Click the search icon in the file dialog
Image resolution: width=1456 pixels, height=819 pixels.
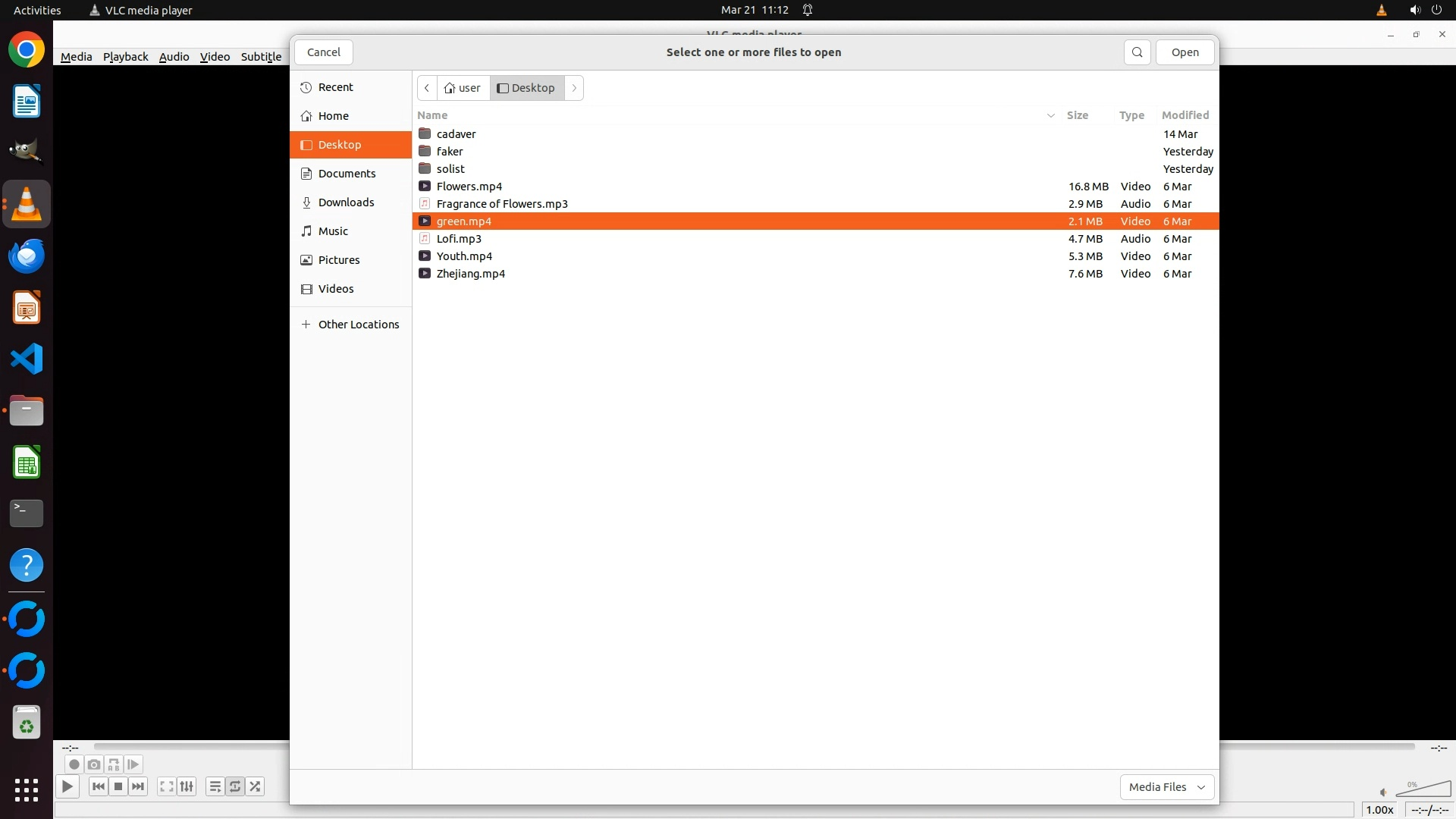pyautogui.click(x=1137, y=52)
